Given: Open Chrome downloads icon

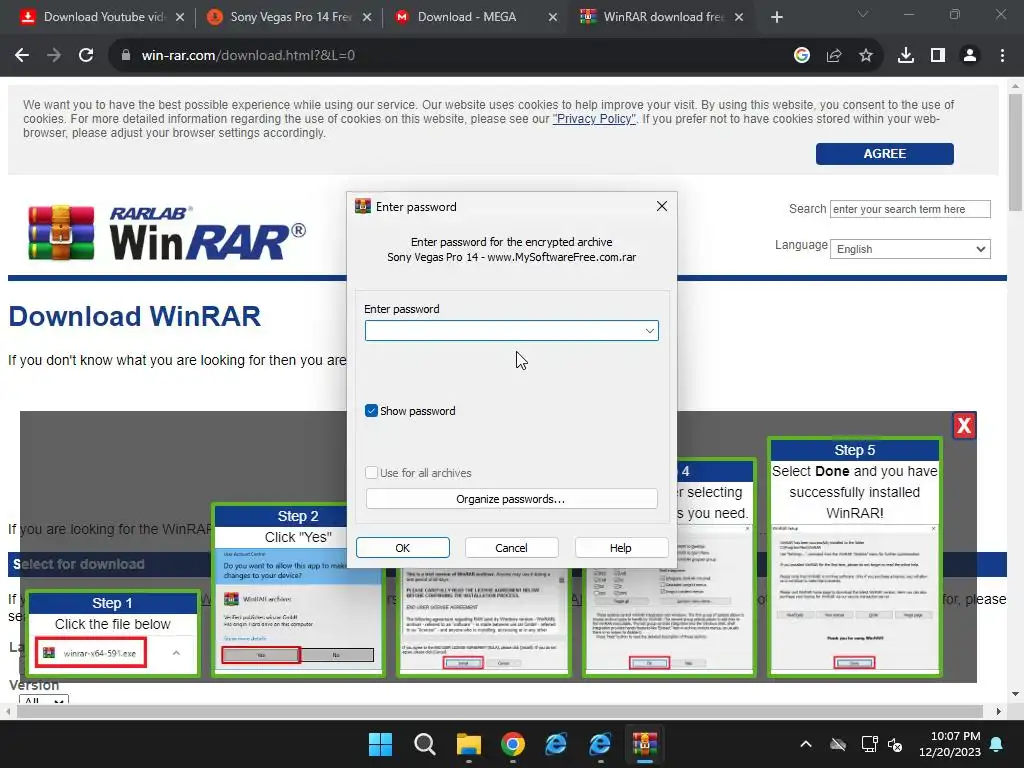Looking at the screenshot, I should 906,56.
